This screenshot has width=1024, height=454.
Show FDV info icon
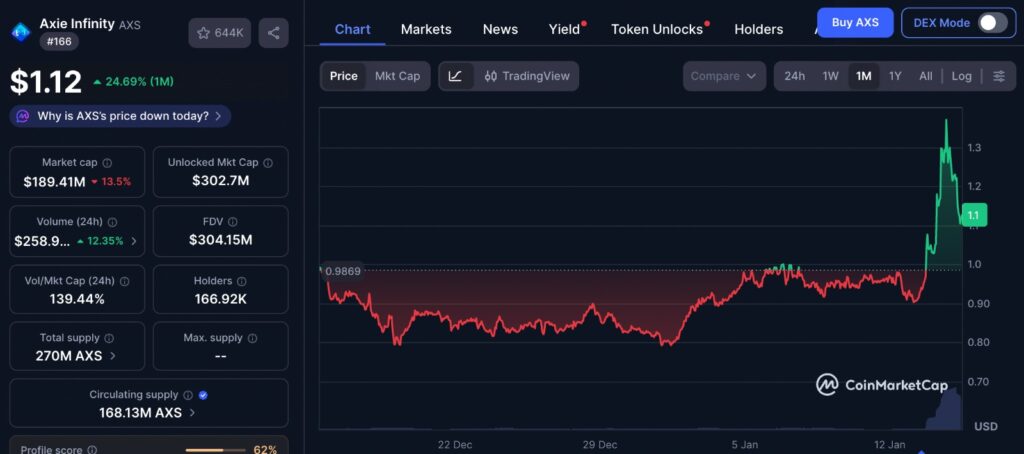coord(232,222)
